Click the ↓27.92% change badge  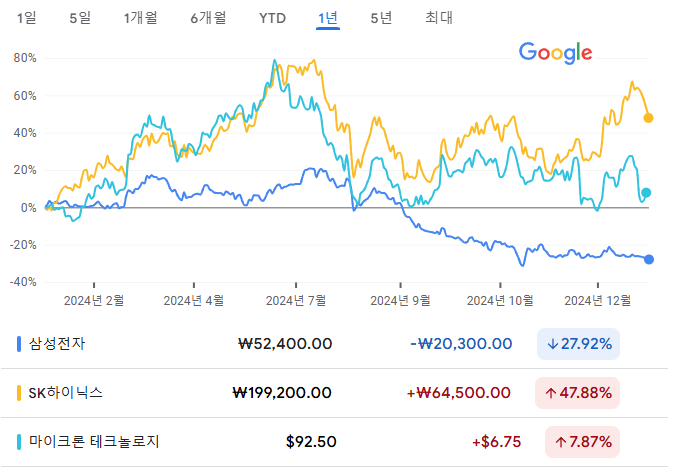578,344
